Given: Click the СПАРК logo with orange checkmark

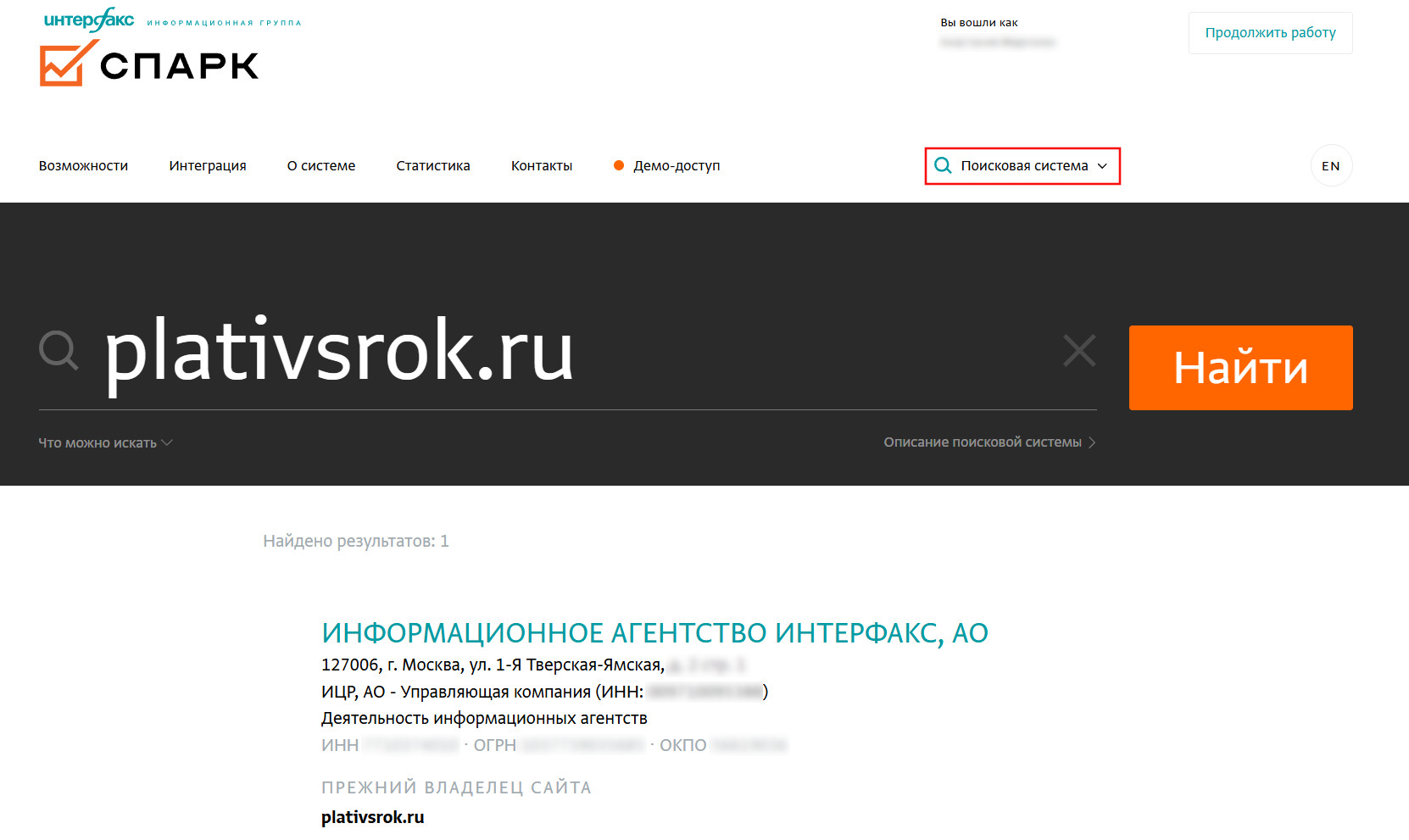Looking at the screenshot, I should click(149, 64).
